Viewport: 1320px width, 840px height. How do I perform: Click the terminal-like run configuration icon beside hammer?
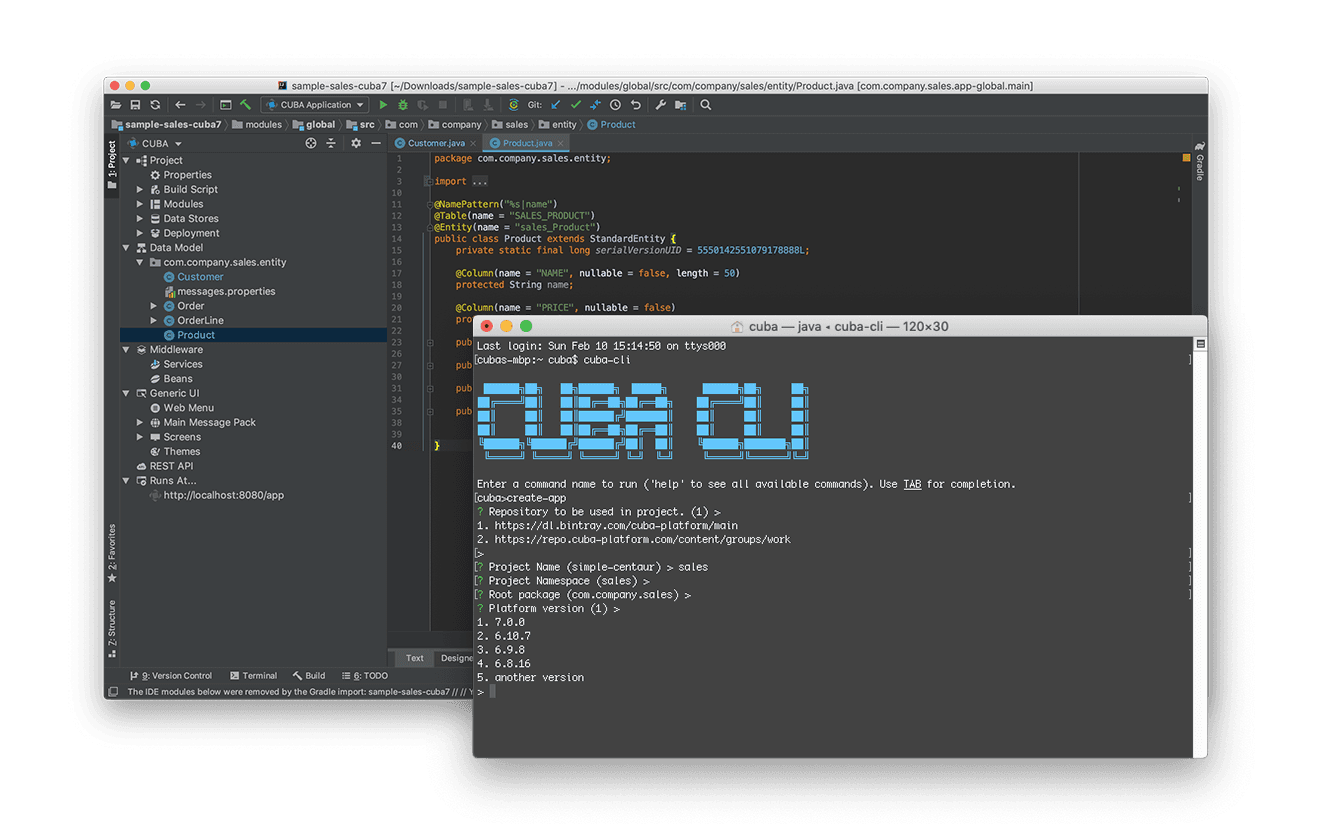[226, 105]
